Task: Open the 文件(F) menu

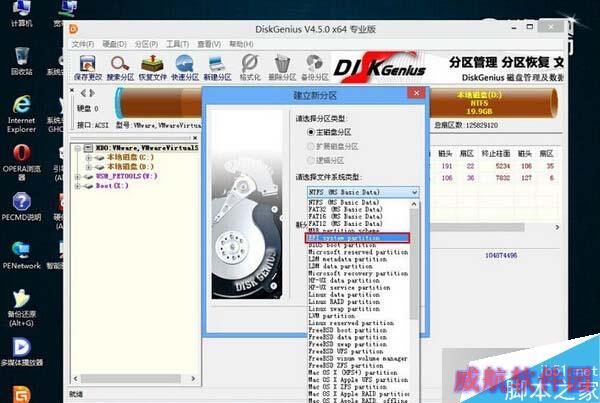Action: click(83, 44)
